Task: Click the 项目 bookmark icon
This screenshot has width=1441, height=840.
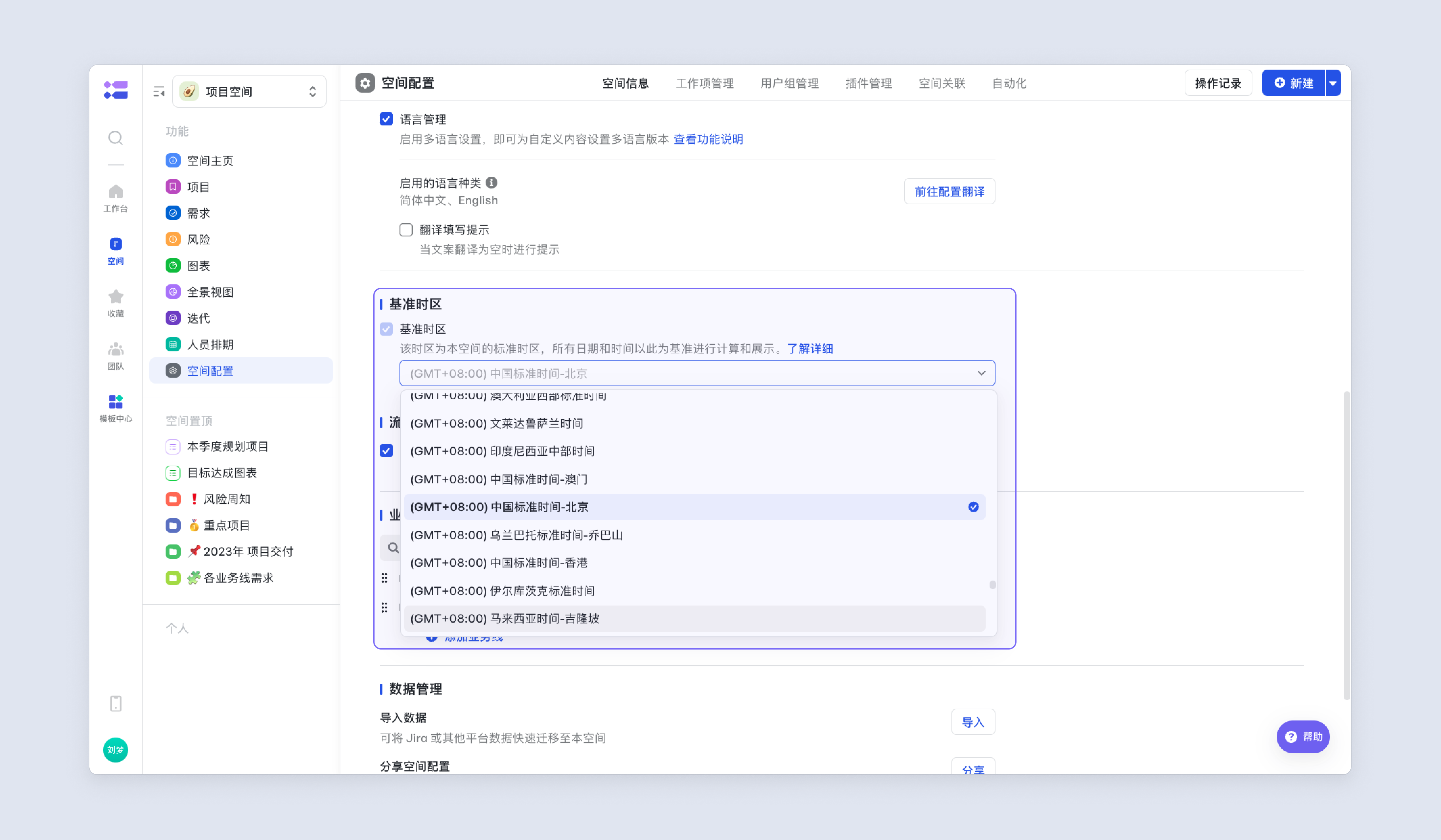Action: point(173,187)
